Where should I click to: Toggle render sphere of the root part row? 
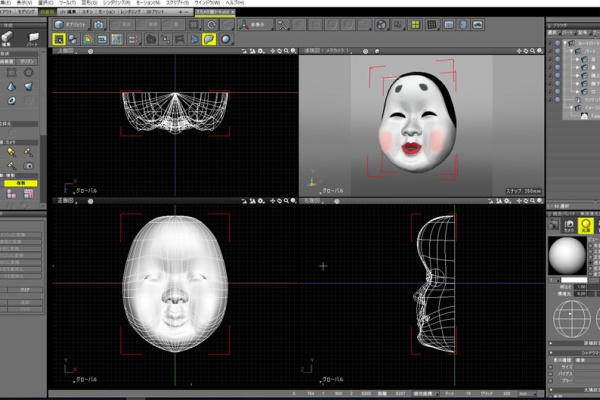click(558, 43)
